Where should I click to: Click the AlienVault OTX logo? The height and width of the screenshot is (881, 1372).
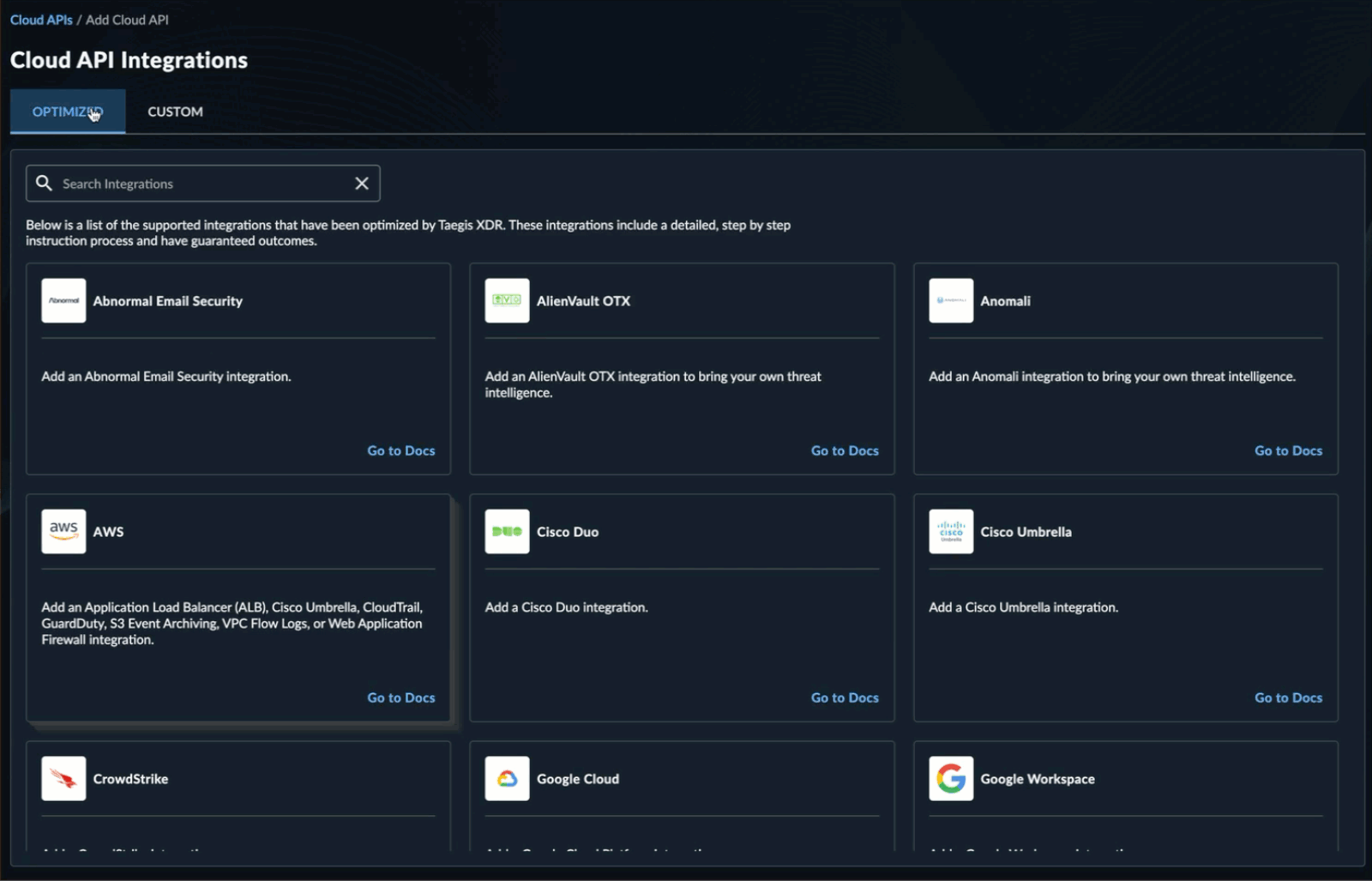point(507,301)
